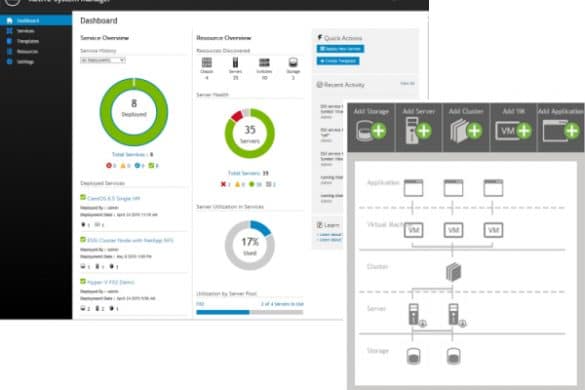The width and height of the screenshot is (585, 390).
Task: Click the yellow warning icon under Total Services
Action: coord(123,165)
